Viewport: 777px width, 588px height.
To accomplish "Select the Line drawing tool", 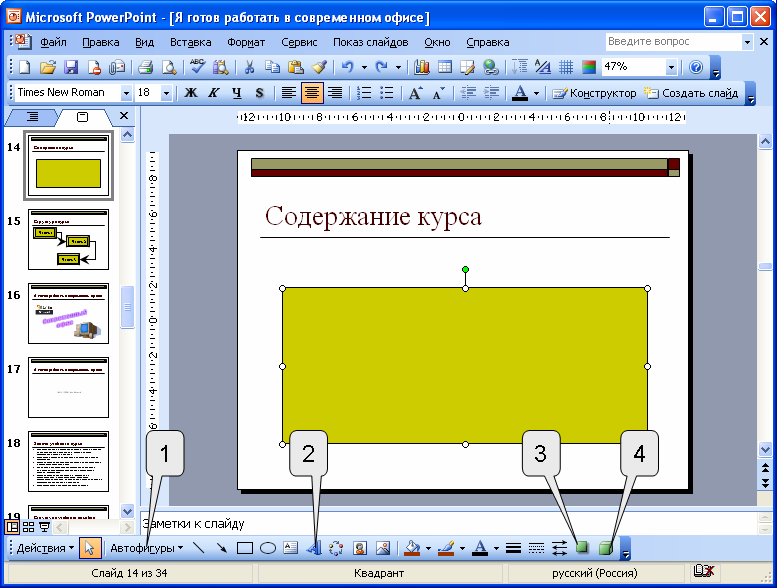I will pos(199,548).
